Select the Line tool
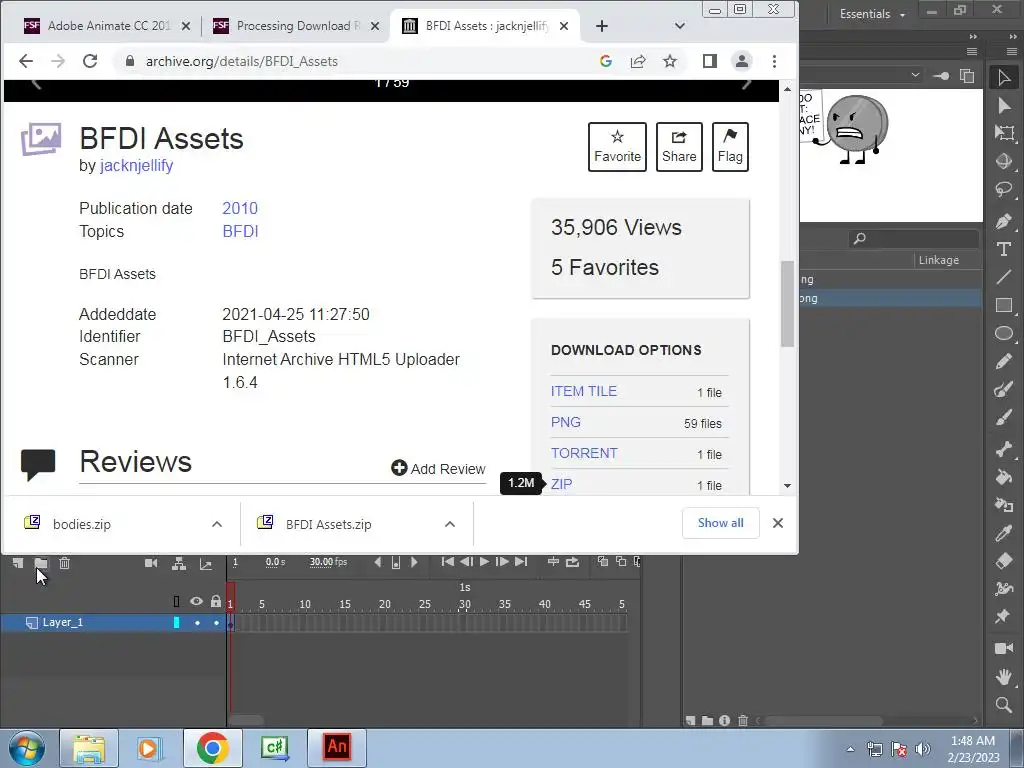The width and height of the screenshot is (1024, 768). point(1004,277)
